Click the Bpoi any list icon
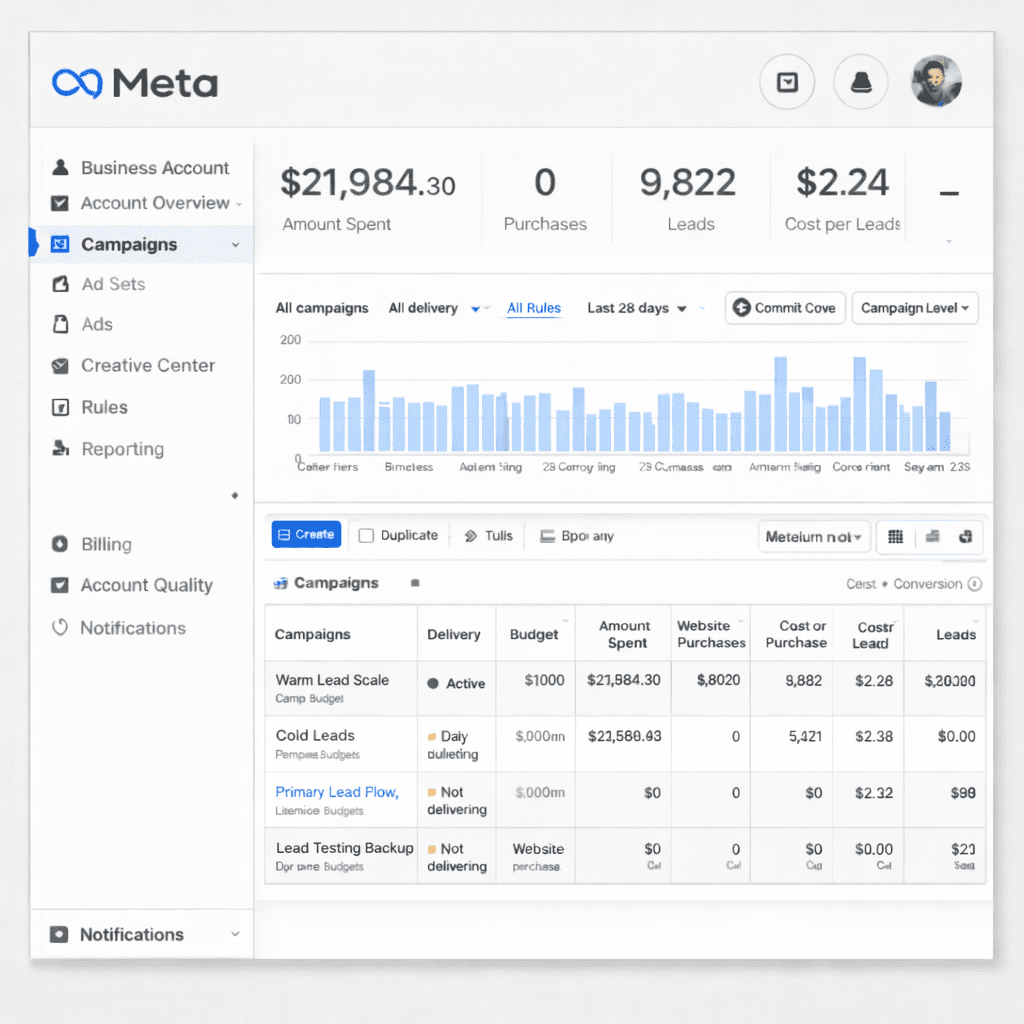Image resolution: width=1024 pixels, height=1024 pixels. pos(547,536)
